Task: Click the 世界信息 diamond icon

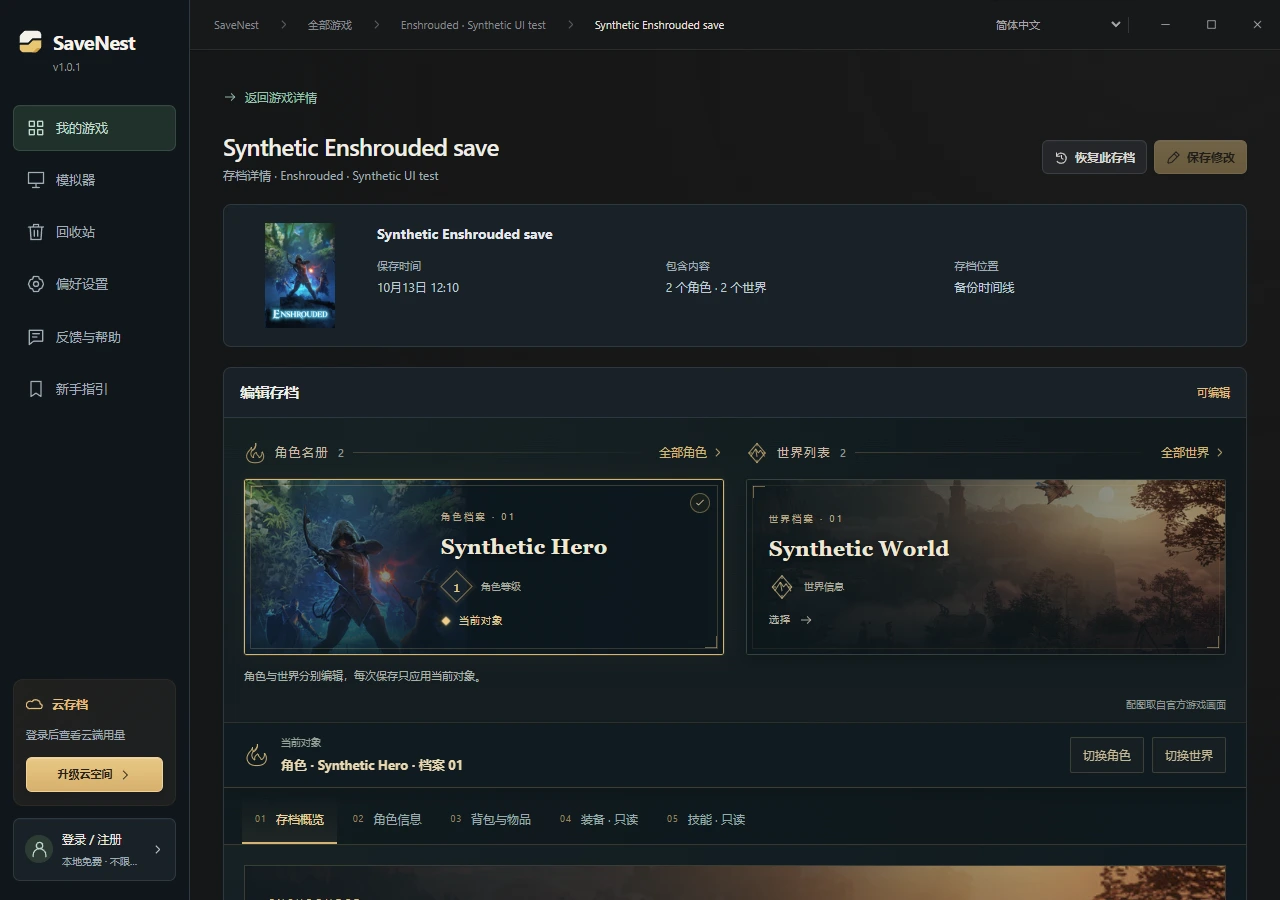Action: click(782, 587)
